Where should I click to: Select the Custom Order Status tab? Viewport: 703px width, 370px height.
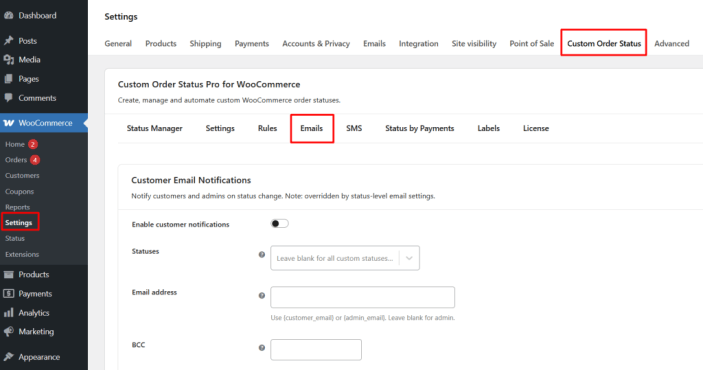click(x=604, y=44)
